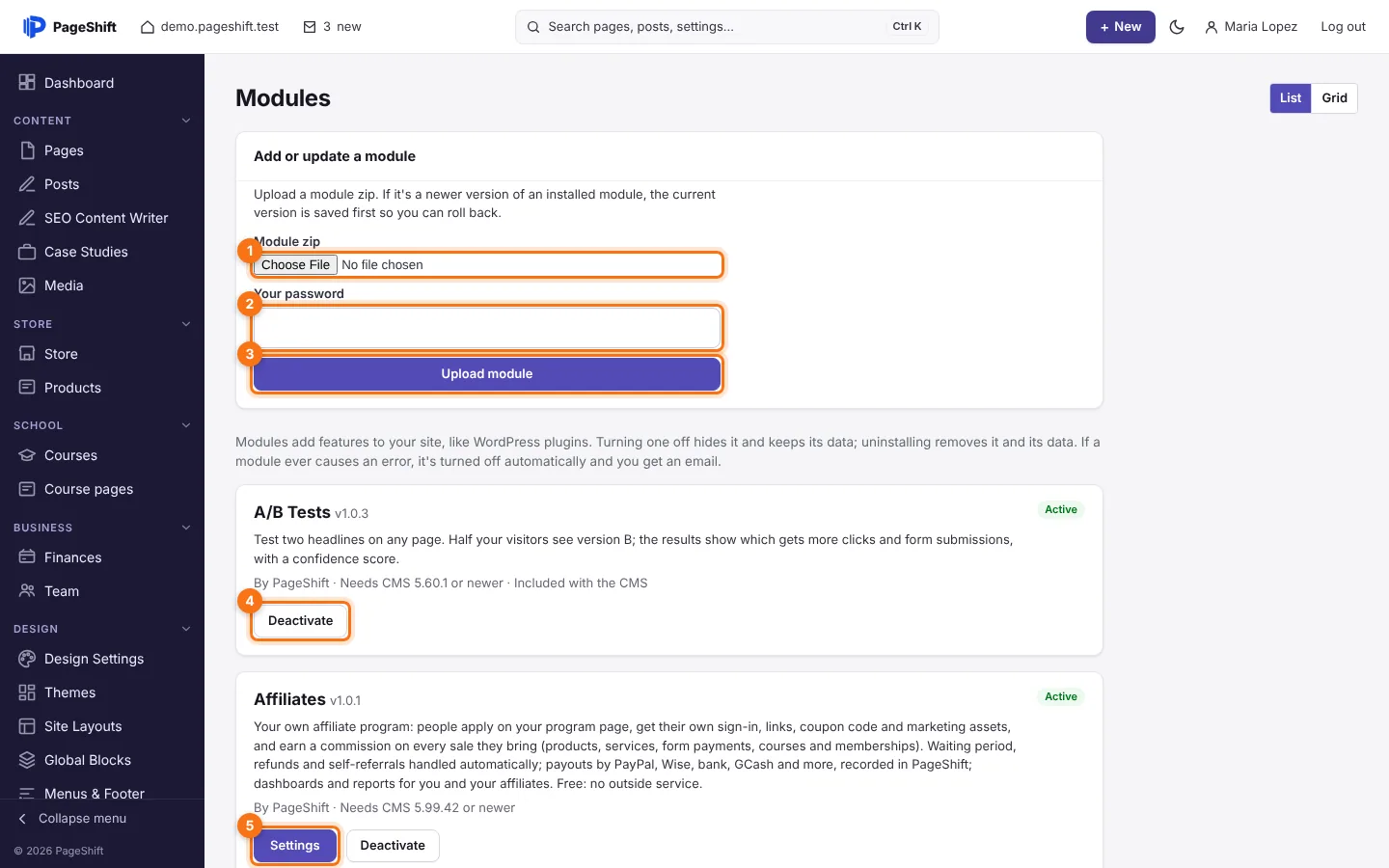Click the PageShift logo icon
Viewport: 1389px width, 868px height.
pyautogui.click(x=34, y=27)
